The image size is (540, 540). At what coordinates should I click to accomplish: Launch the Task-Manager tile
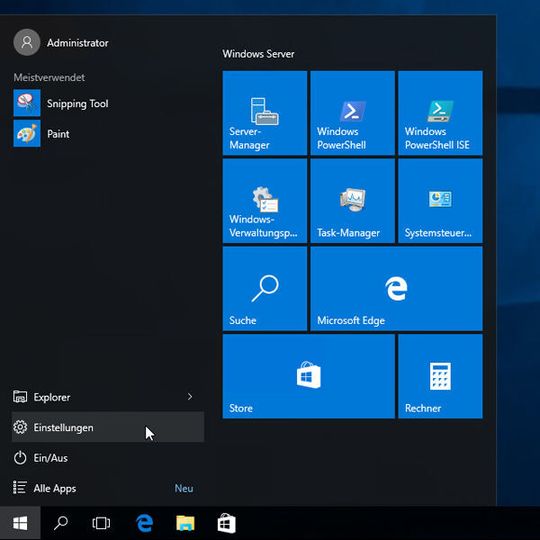coord(352,201)
